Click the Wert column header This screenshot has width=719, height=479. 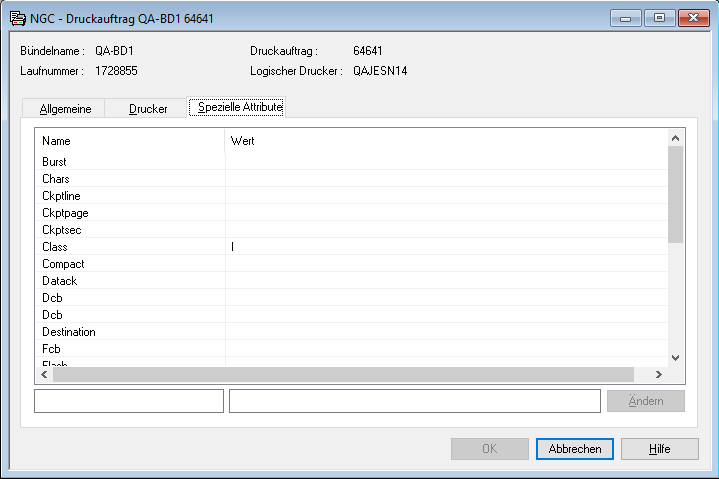coord(445,141)
